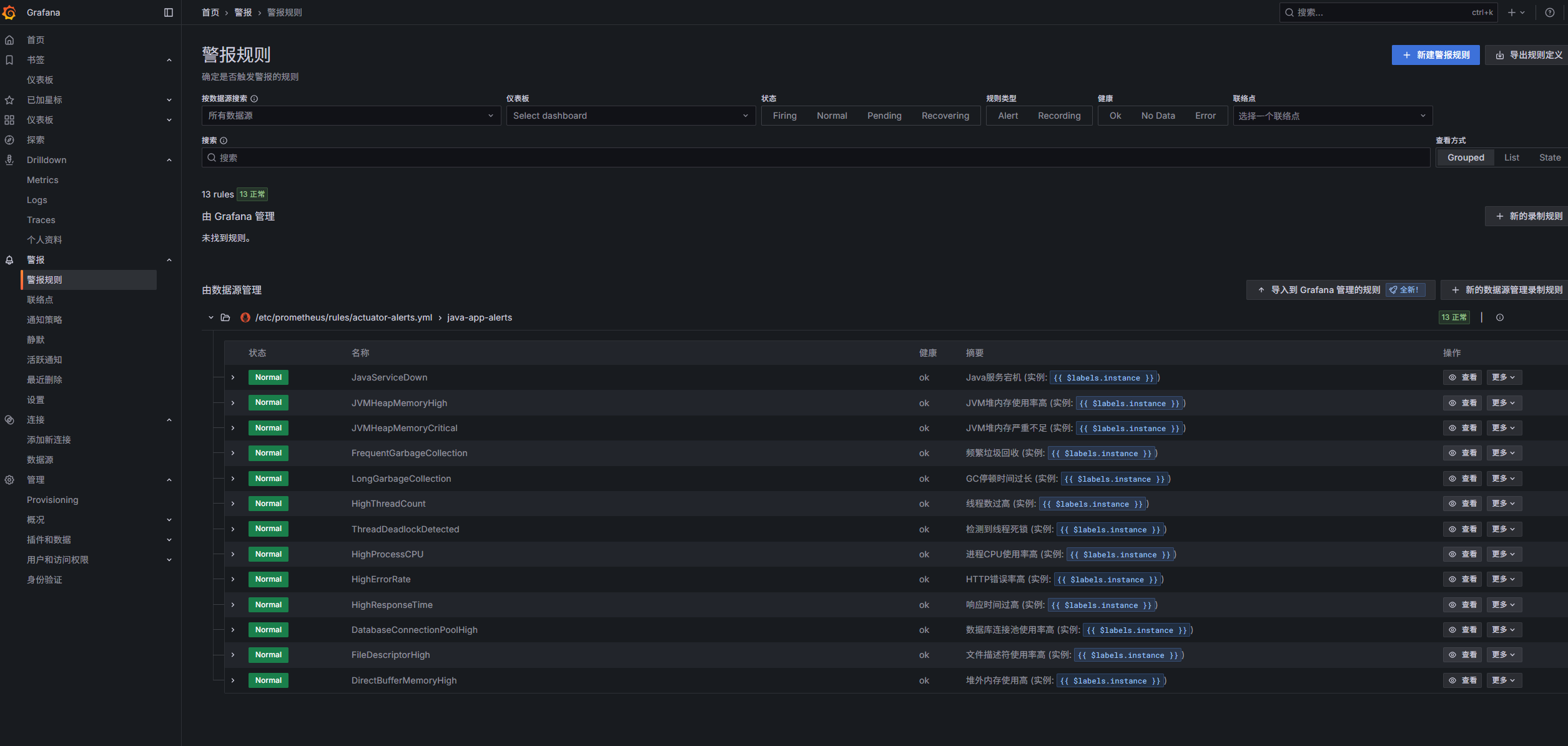1568x746 pixels.
Task: Click info icon next to 按数据源搜索
Action: 254,99
